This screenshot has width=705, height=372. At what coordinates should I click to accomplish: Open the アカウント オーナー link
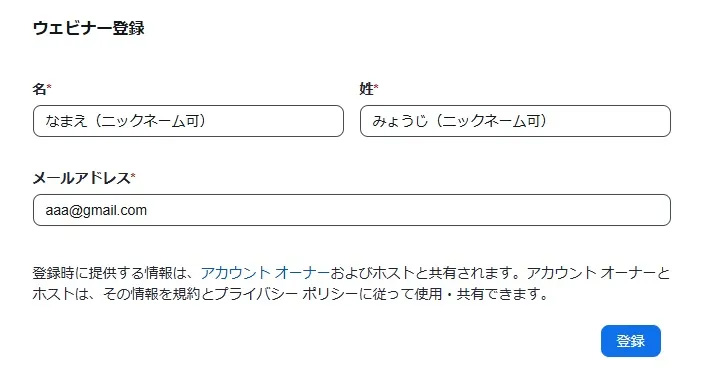click(265, 273)
